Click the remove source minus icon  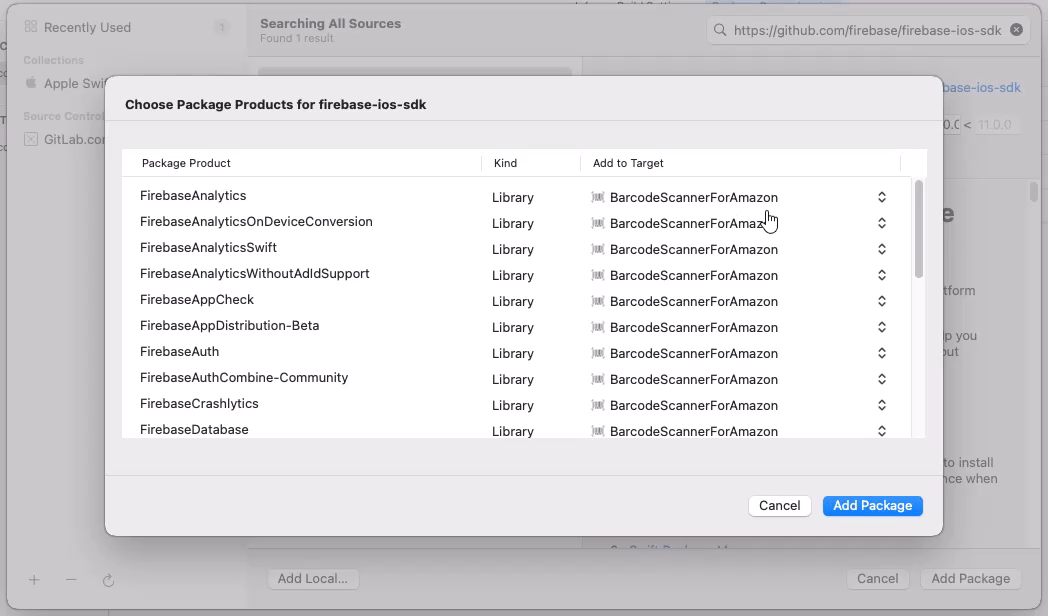[x=71, y=580]
